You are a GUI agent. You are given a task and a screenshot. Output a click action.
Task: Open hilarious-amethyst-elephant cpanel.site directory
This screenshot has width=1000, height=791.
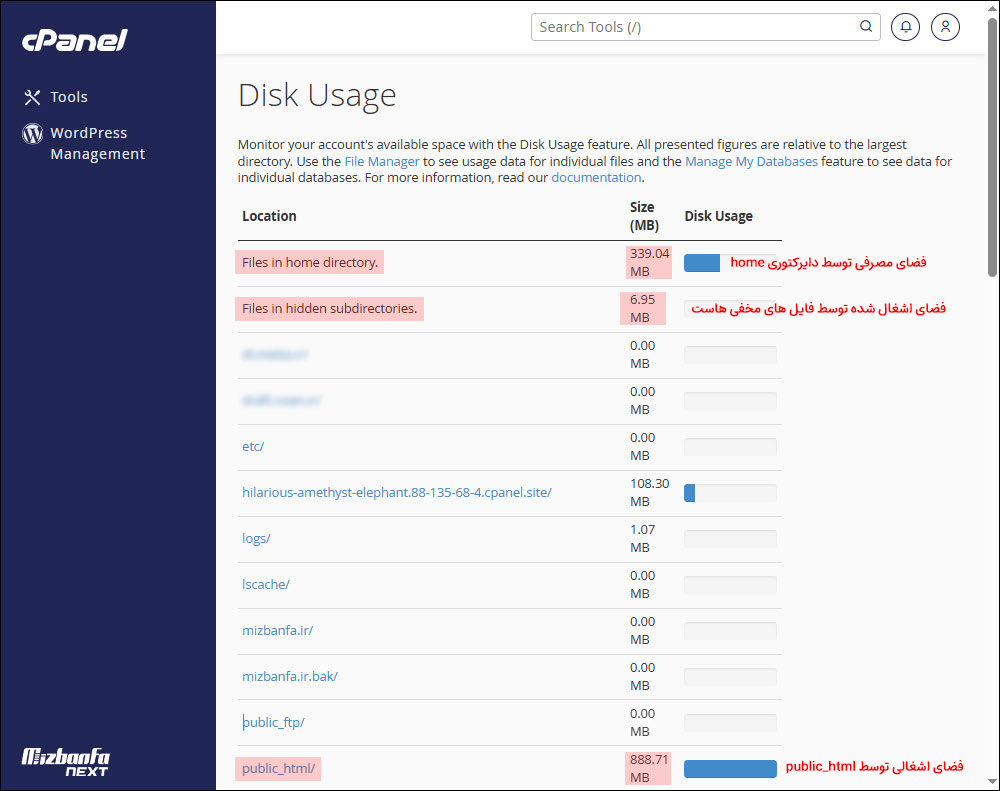[x=396, y=492]
